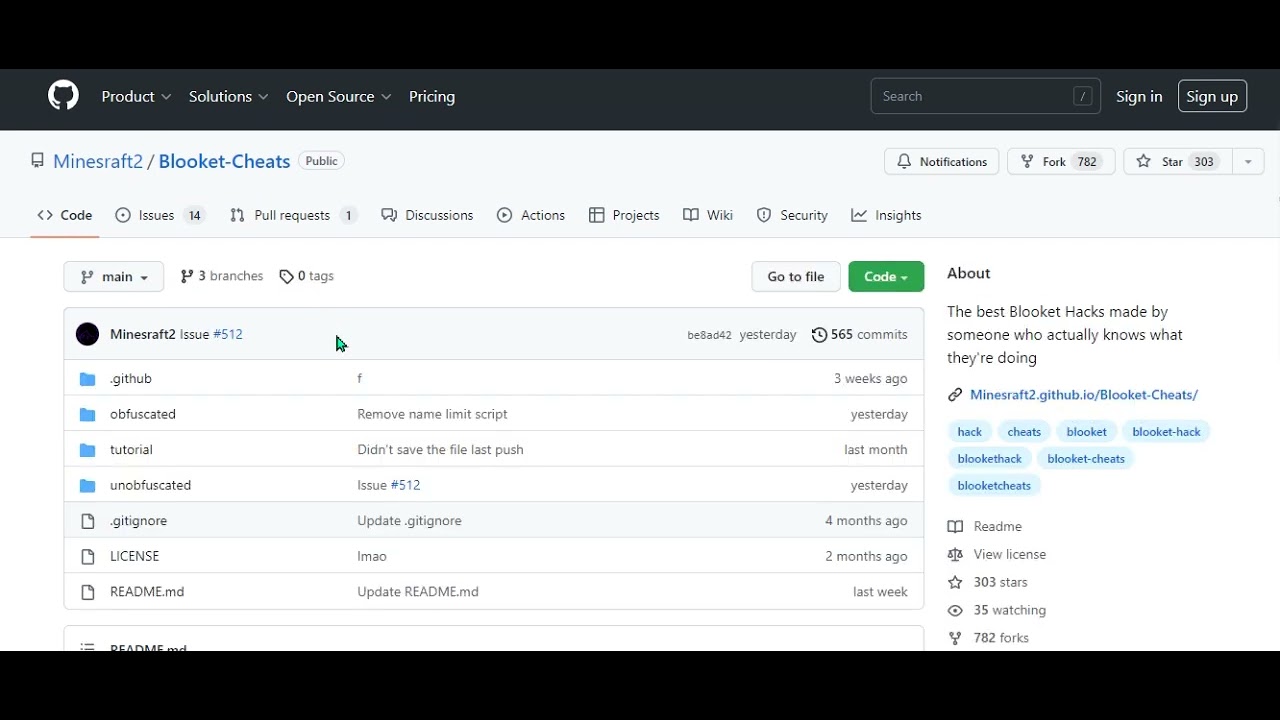1280x720 pixels.
Task: Open the Security tab
Action: (792, 215)
